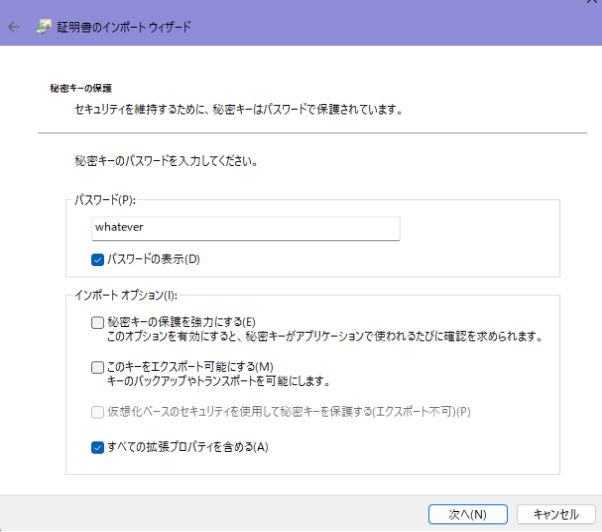Click the password field containing "whatever"
Viewport: 602px width, 532px height.
245,228
